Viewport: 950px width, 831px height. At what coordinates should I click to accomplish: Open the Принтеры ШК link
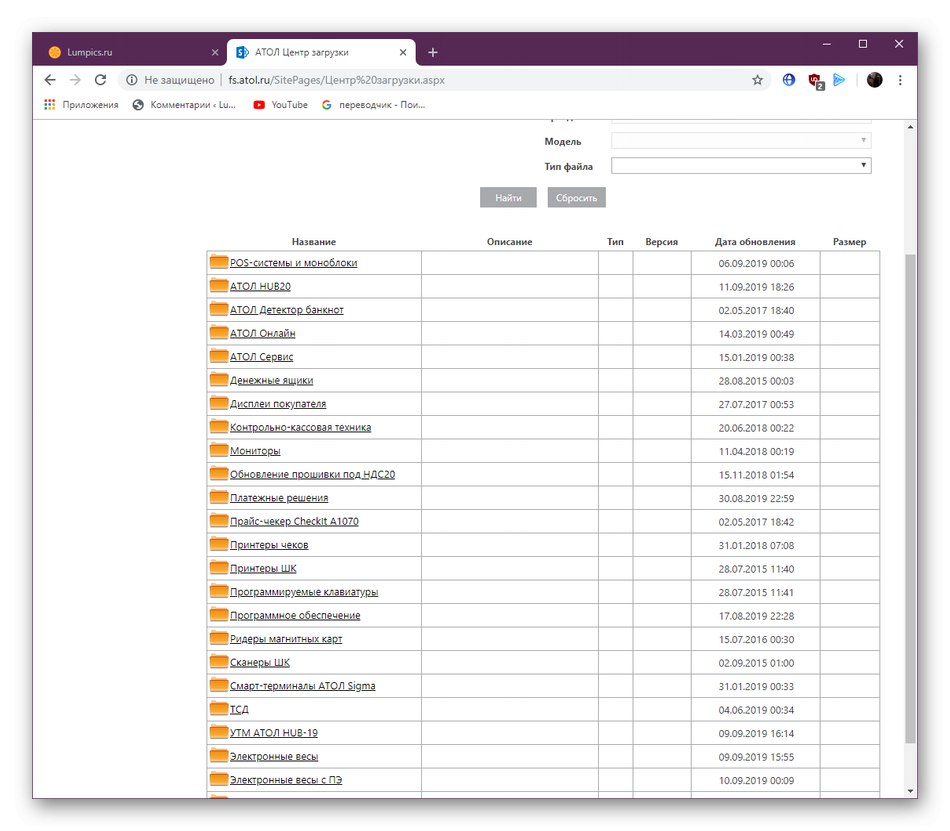coord(263,569)
